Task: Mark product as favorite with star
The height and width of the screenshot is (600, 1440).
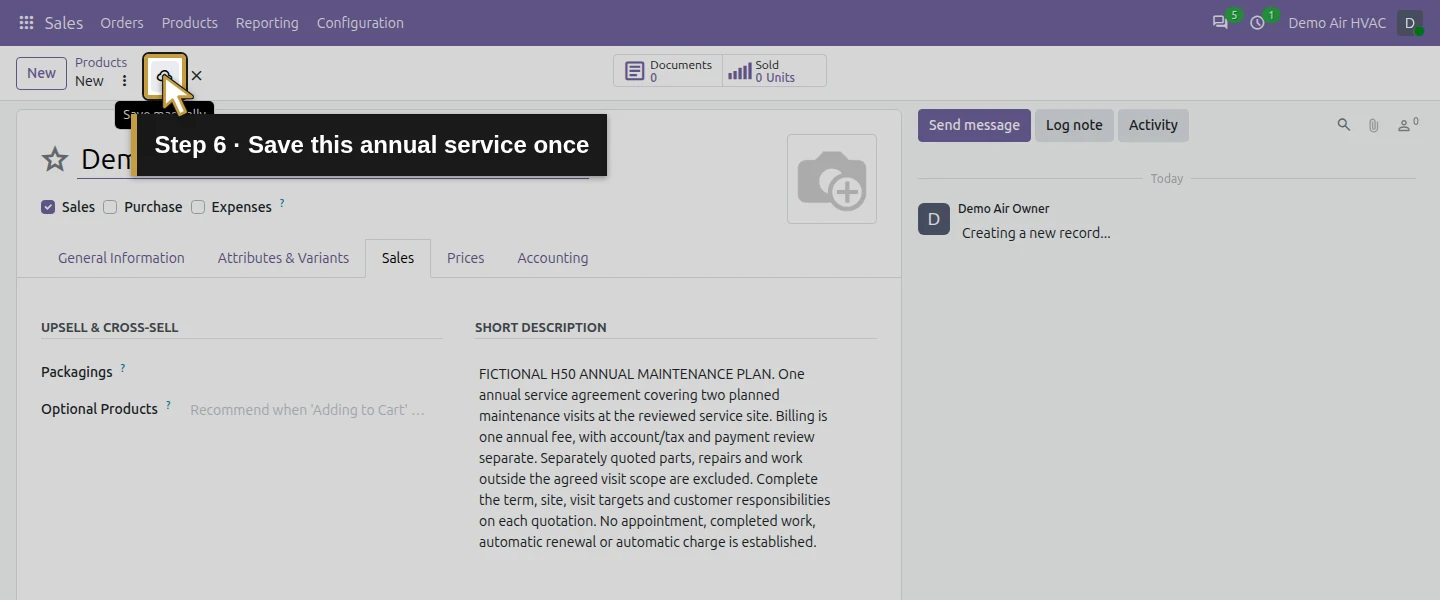Action: pos(55,159)
